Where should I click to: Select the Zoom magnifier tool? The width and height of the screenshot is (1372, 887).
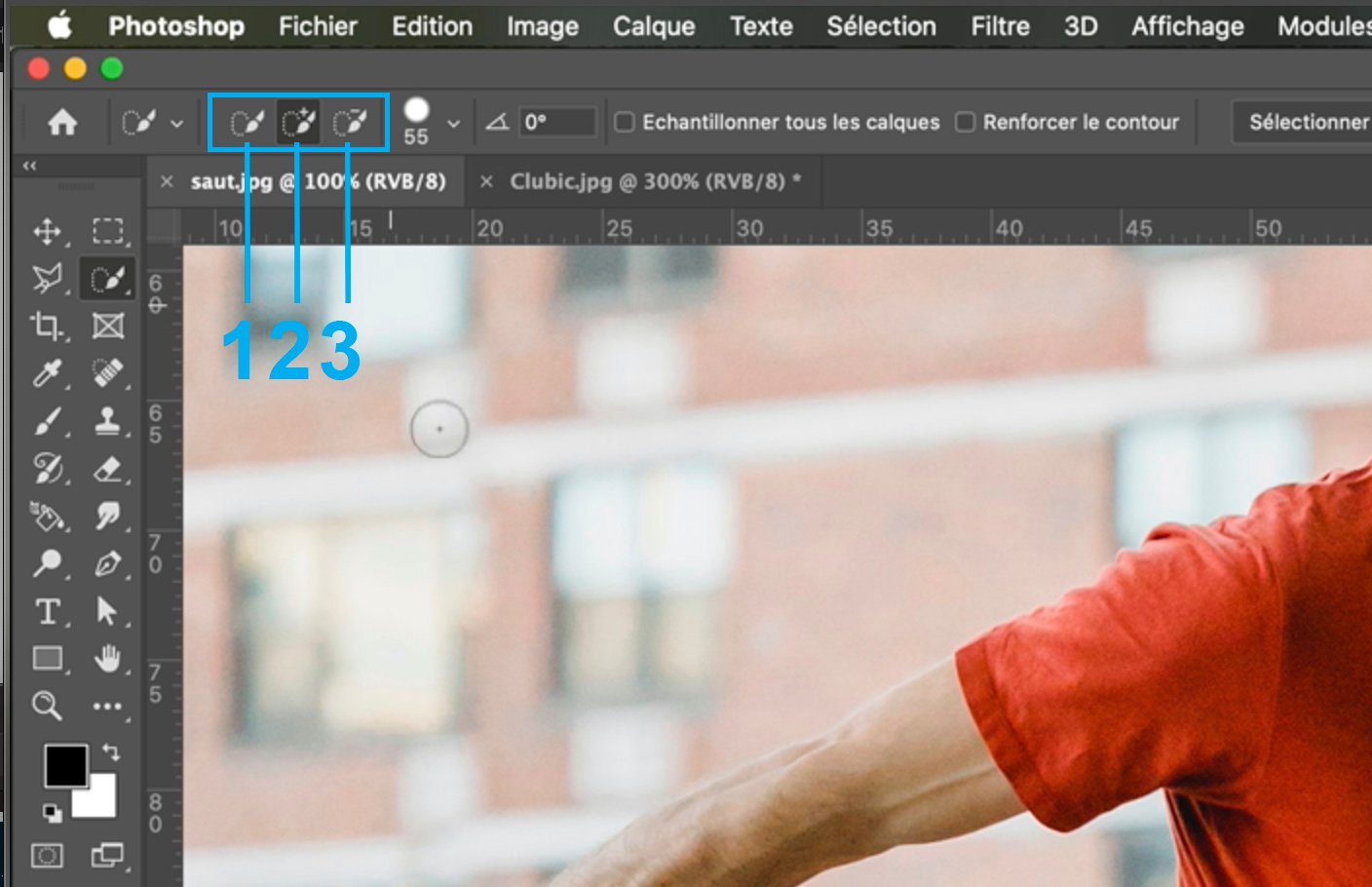pyautogui.click(x=47, y=706)
